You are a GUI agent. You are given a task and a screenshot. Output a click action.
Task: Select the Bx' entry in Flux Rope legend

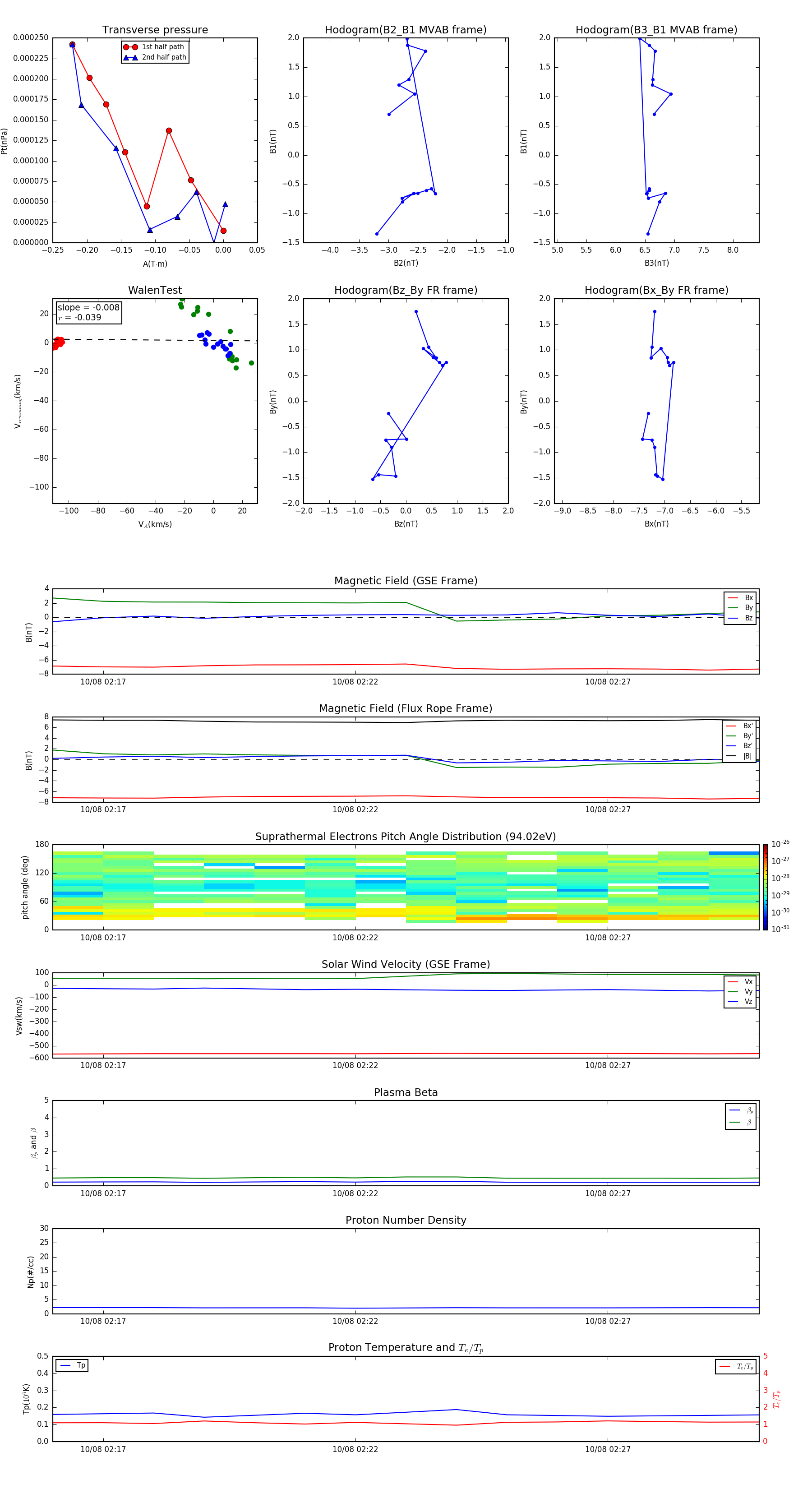click(x=740, y=726)
